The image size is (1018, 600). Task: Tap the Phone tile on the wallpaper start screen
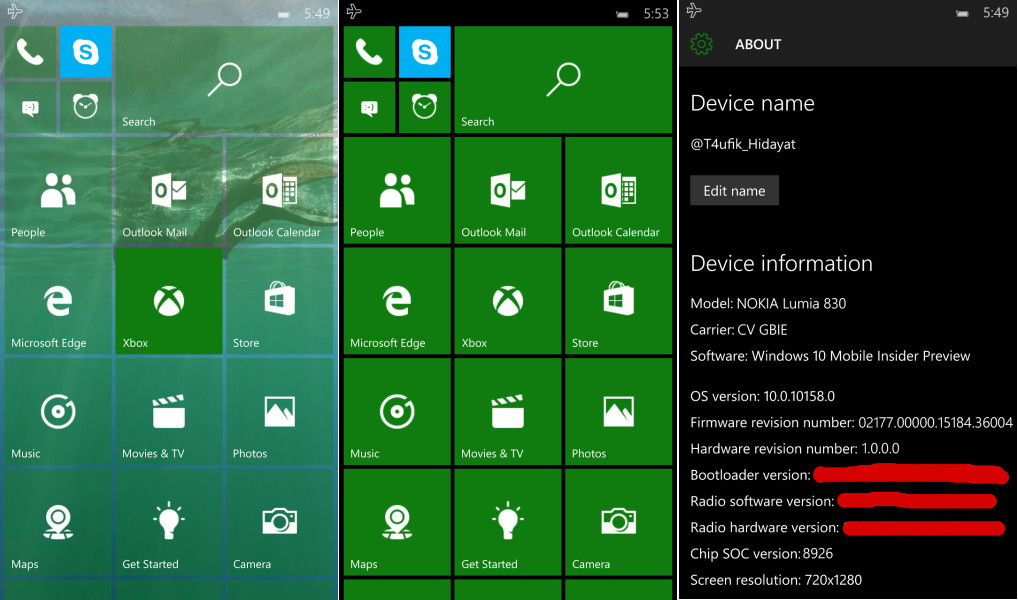pos(30,52)
